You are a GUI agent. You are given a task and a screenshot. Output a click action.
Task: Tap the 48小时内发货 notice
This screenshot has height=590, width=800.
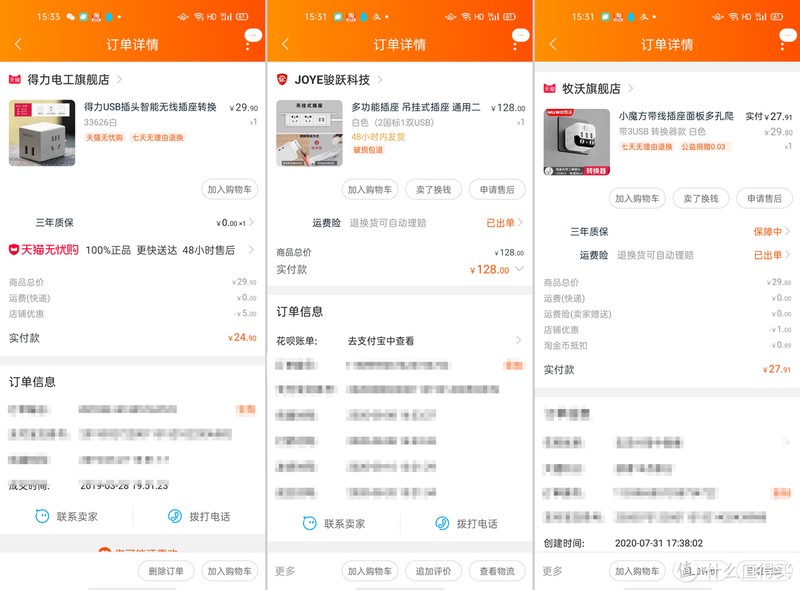click(378, 137)
